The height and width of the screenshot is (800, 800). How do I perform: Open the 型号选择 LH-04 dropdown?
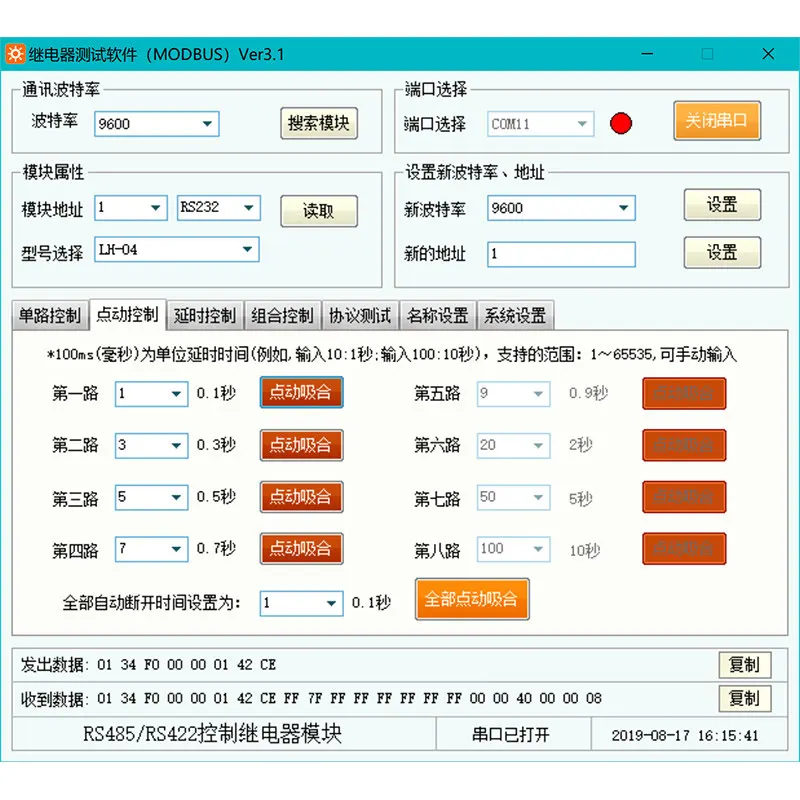(177, 249)
